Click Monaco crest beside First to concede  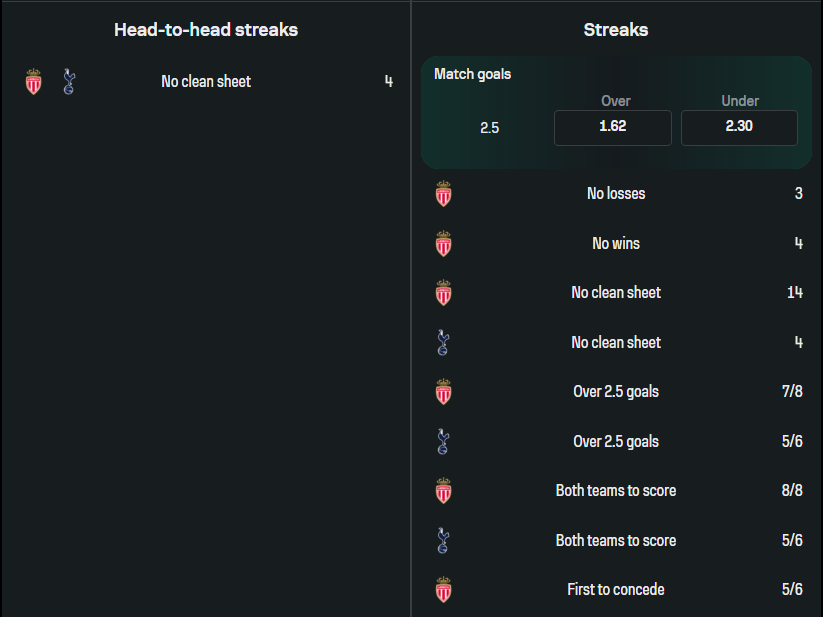(x=444, y=590)
